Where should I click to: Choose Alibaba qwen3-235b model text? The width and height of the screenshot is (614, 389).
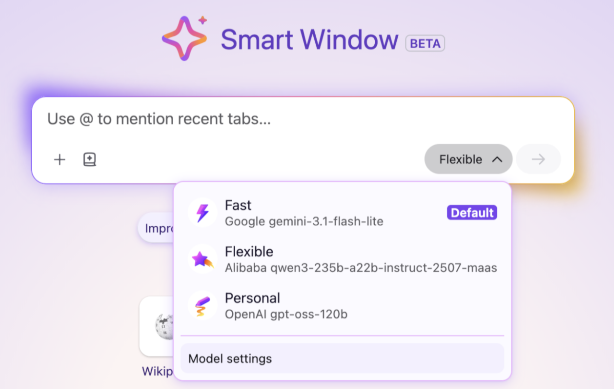click(361, 268)
